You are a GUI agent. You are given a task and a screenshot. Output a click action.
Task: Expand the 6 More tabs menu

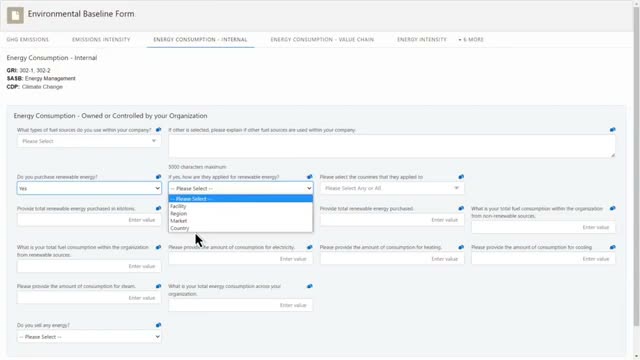471,40
